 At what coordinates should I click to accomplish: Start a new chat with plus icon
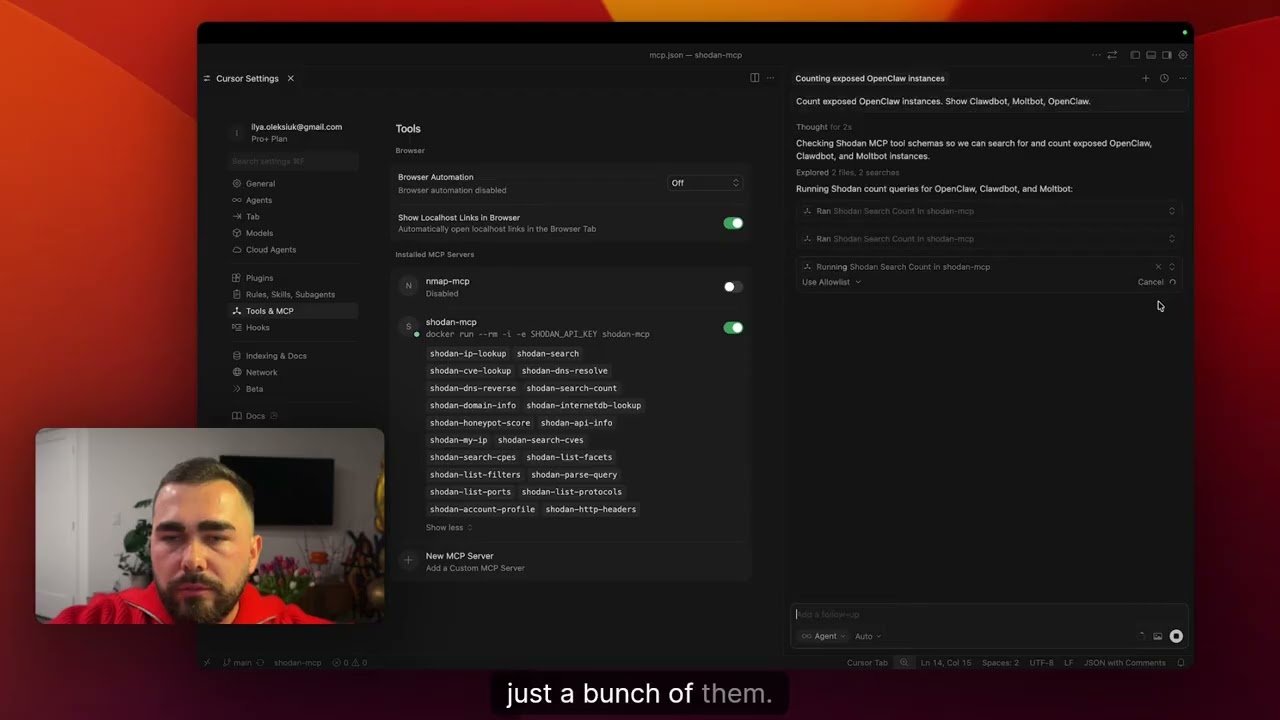coord(1146,78)
